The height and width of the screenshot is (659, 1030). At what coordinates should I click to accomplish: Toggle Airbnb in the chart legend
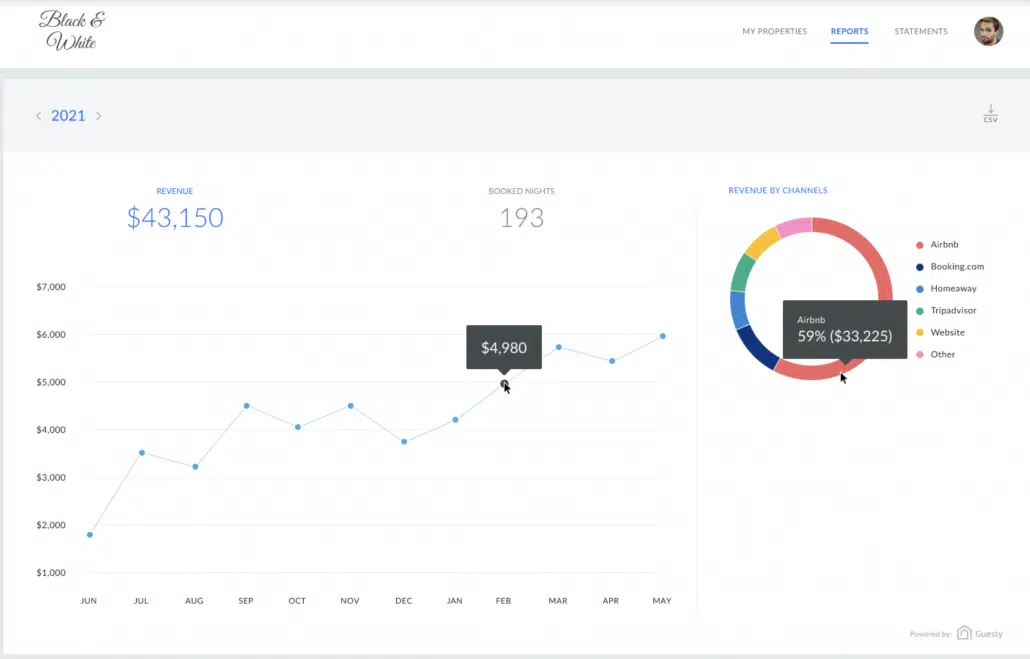[944, 244]
